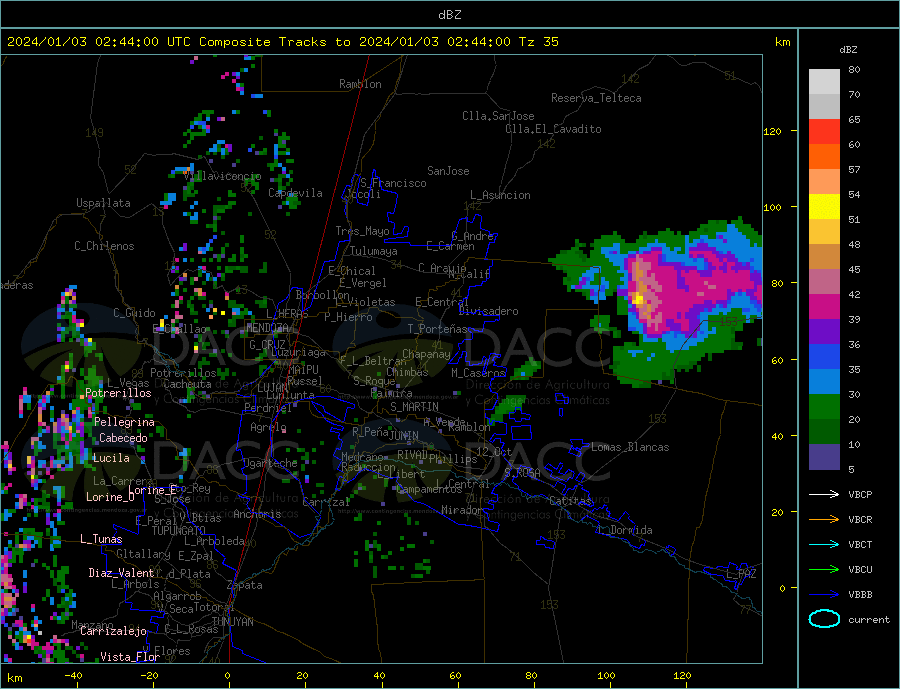
Task: Click the 'Pellegrina' map label
Action: pos(124,422)
